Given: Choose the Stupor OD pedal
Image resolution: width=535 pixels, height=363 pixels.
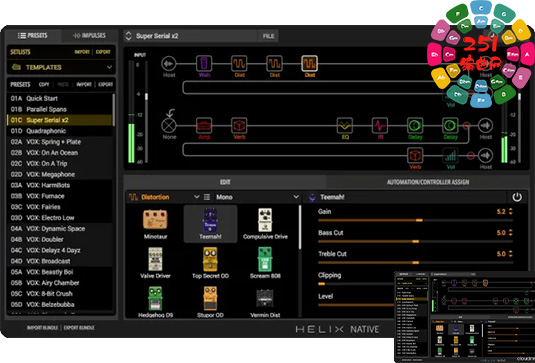Looking at the screenshot, I should click(x=210, y=302).
